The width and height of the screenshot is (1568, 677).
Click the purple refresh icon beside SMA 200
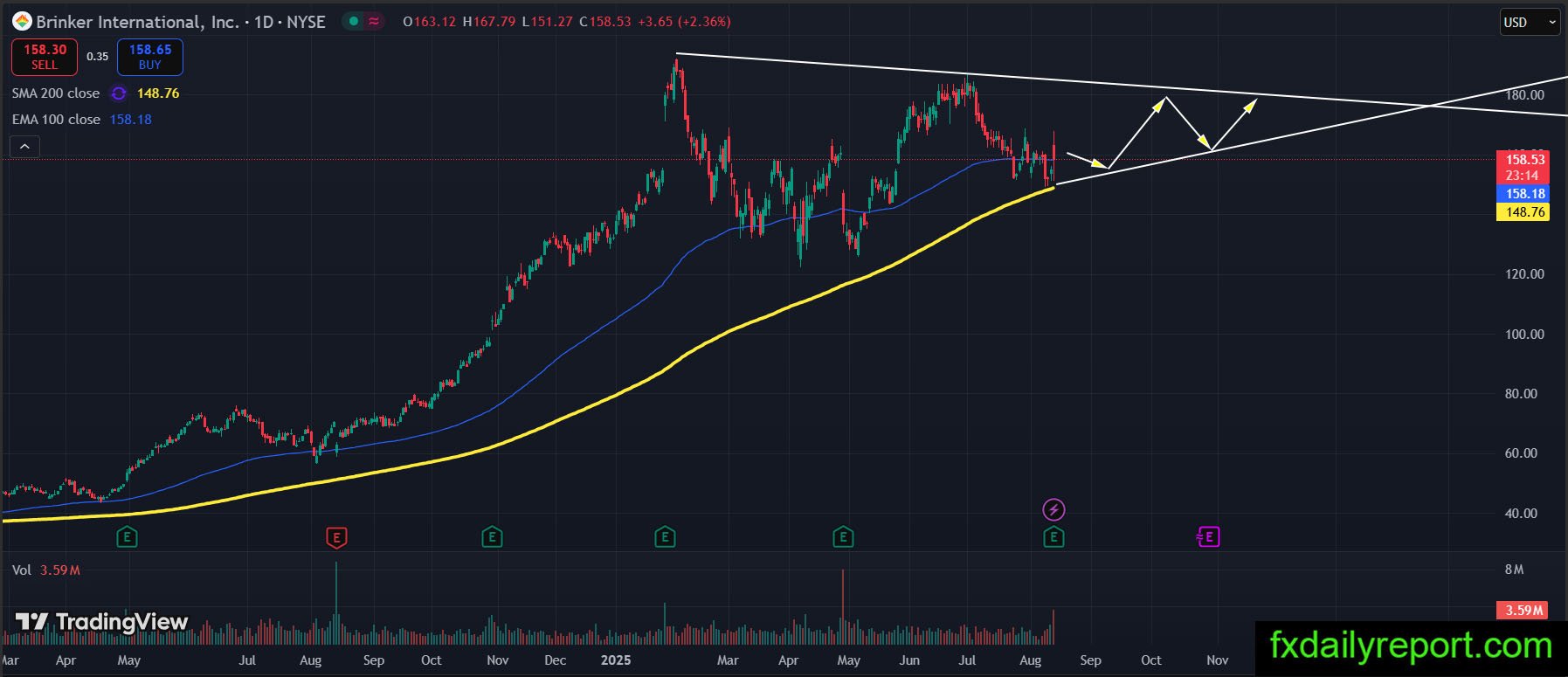[119, 93]
